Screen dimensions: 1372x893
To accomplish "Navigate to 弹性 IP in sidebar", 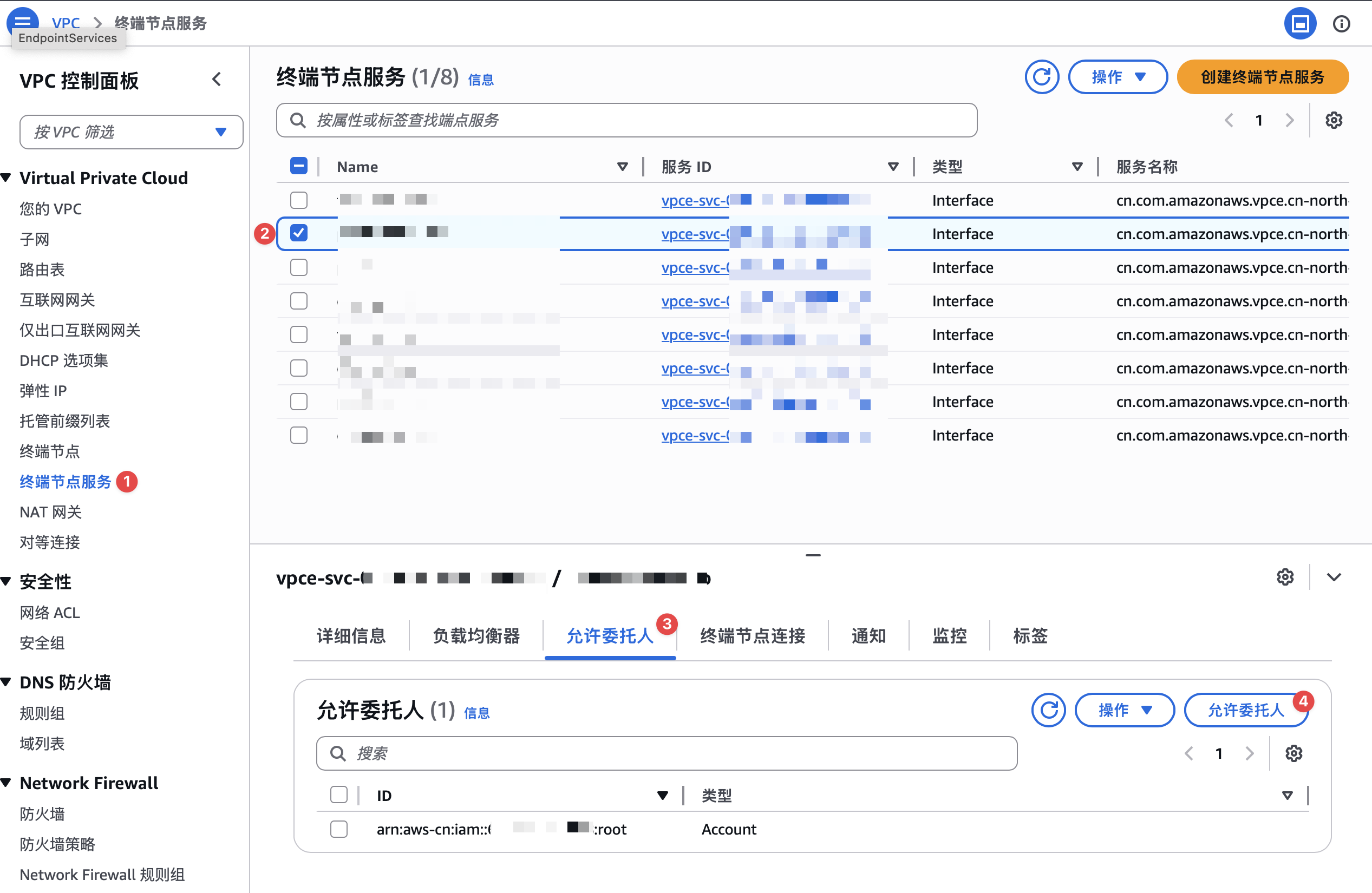I will click(x=43, y=391).
